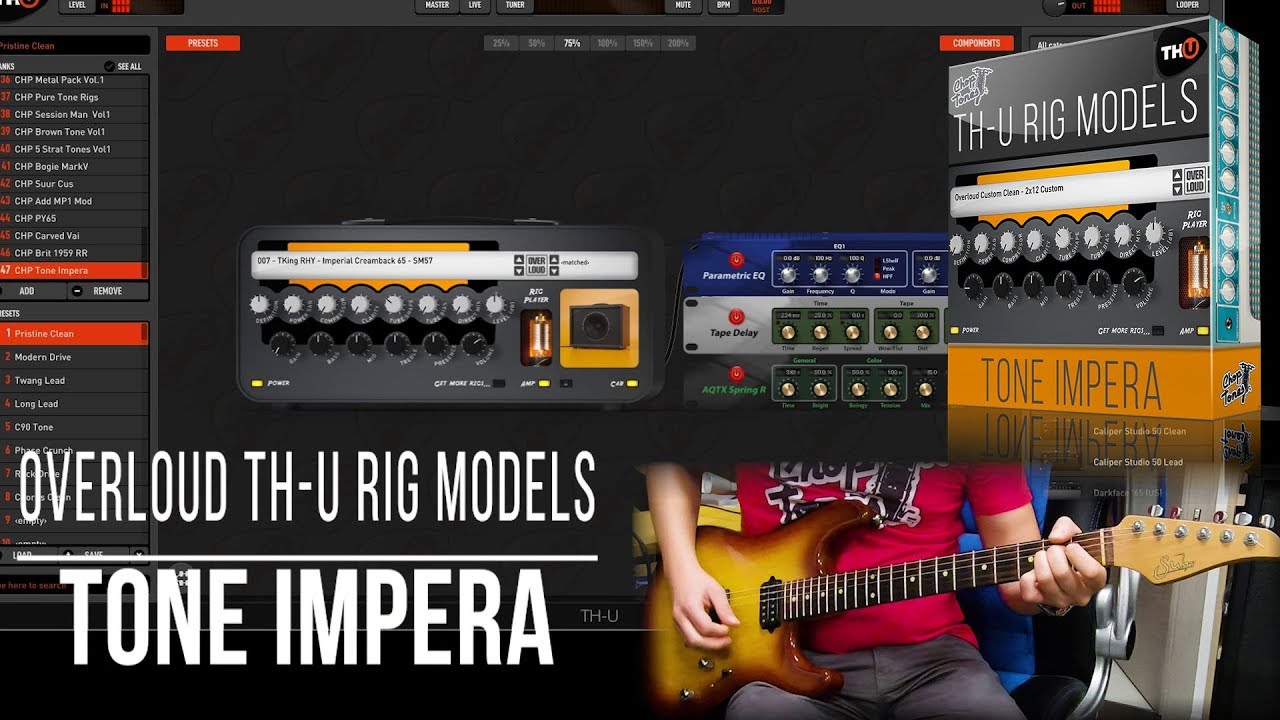
Task: Click the BPM button
Action: click(723, 5)
